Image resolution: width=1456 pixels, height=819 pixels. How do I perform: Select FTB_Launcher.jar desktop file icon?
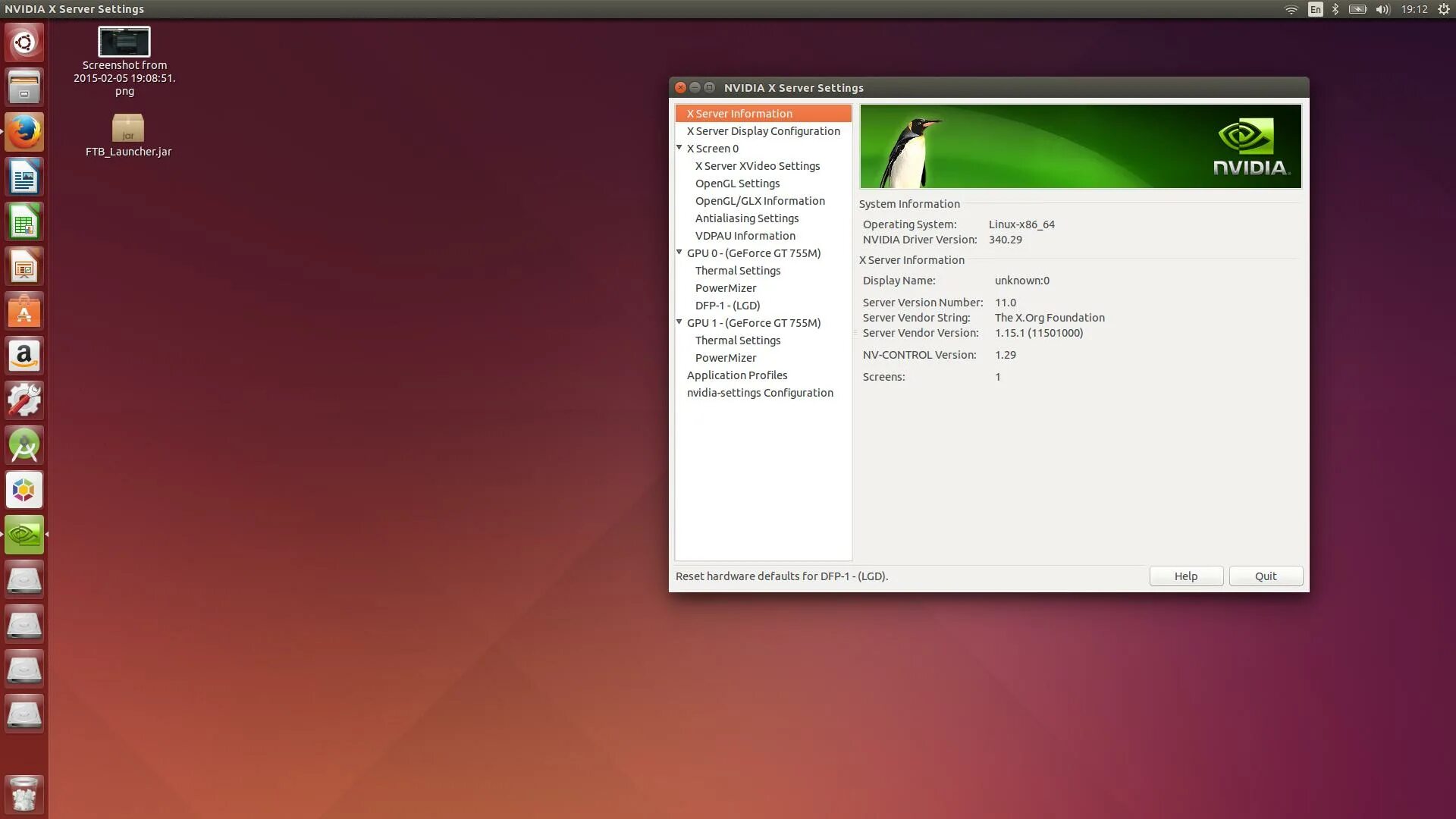coord(128,135)
